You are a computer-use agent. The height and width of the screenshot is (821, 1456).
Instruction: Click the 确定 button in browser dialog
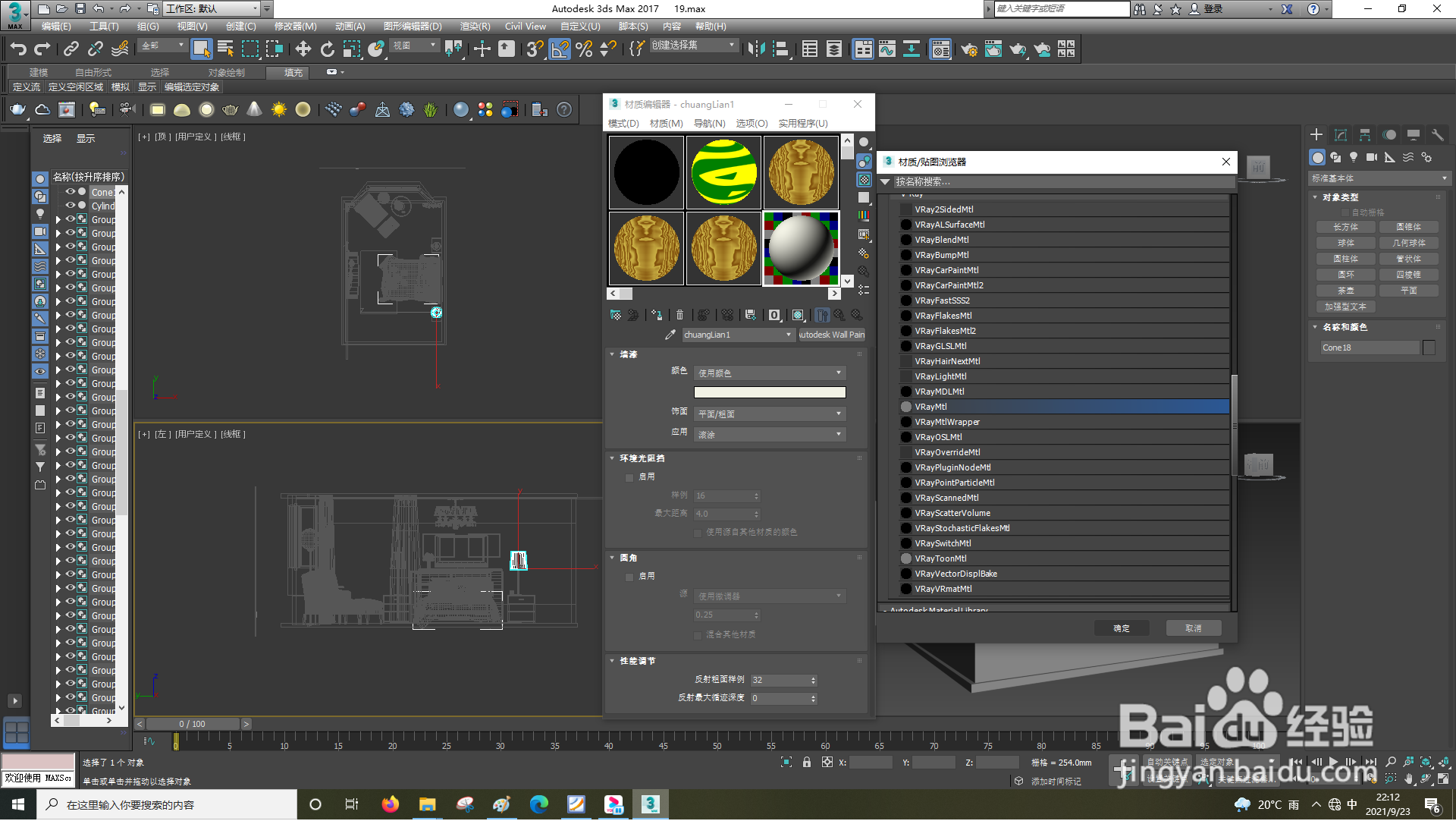1121,629
